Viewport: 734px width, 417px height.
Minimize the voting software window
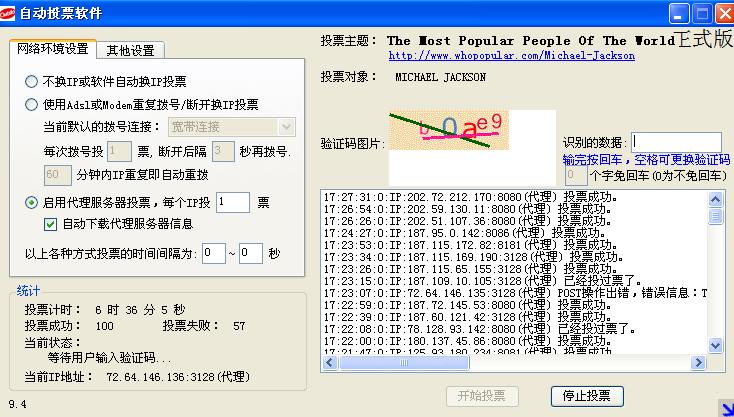pyautogui.click(x=680, y=13)
